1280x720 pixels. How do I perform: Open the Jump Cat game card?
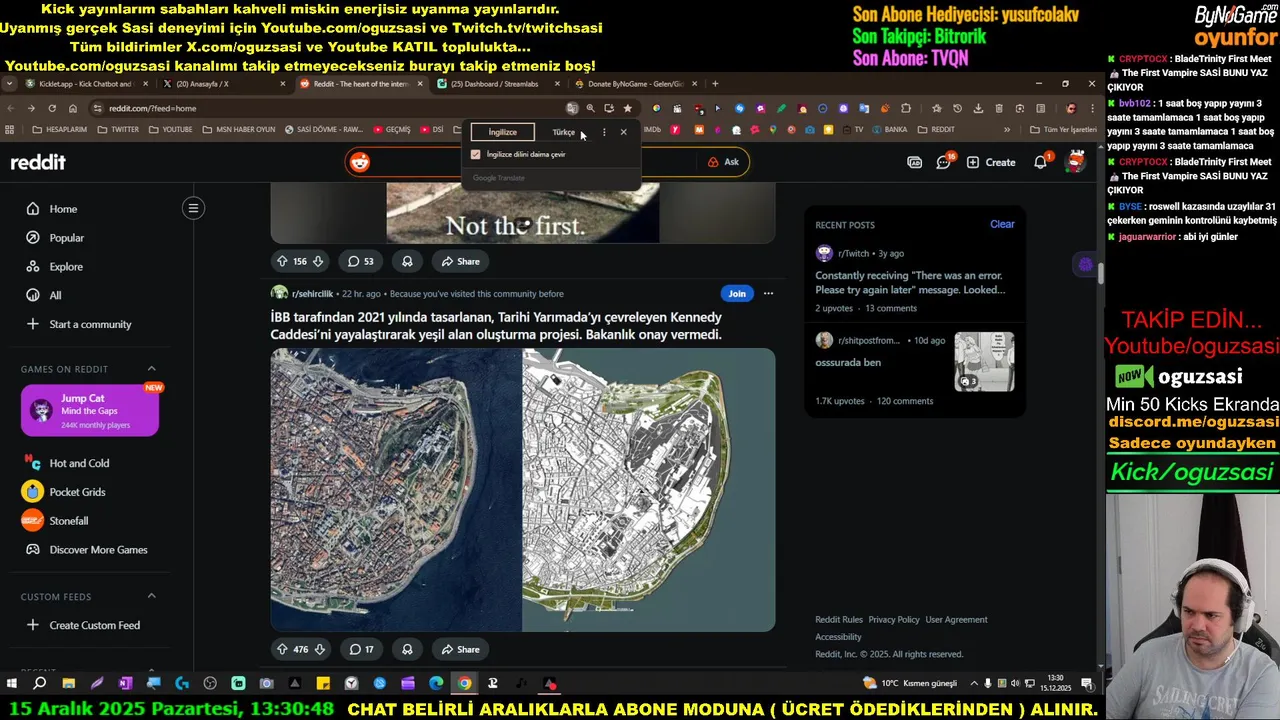click(90, 410)
